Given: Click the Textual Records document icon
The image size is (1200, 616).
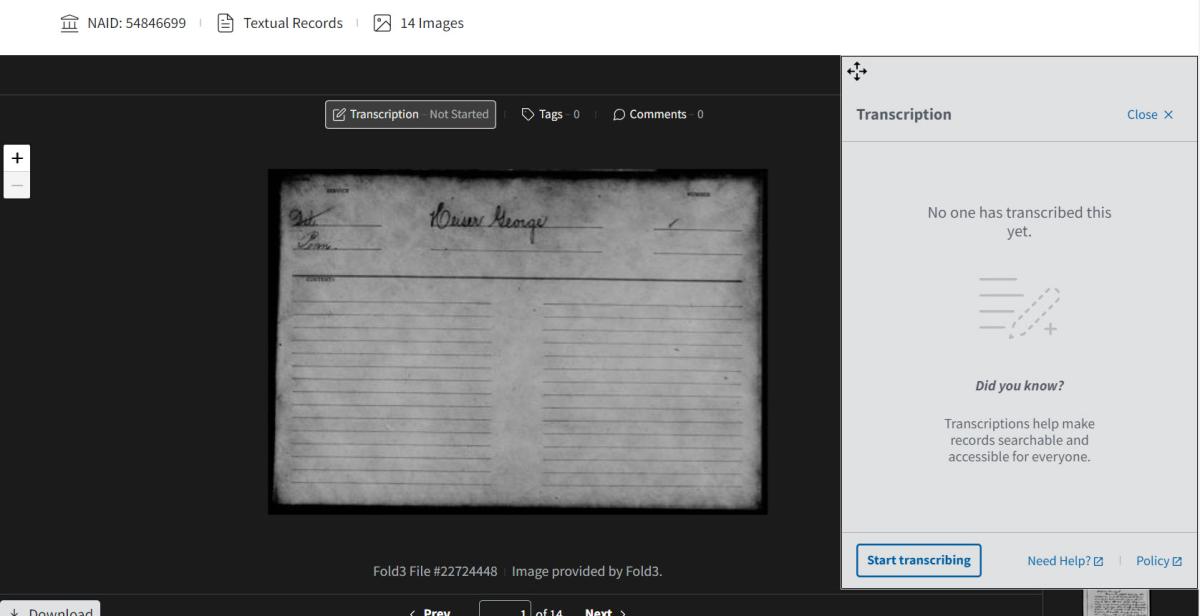Looking at the screenshot, I should point(225,23).
